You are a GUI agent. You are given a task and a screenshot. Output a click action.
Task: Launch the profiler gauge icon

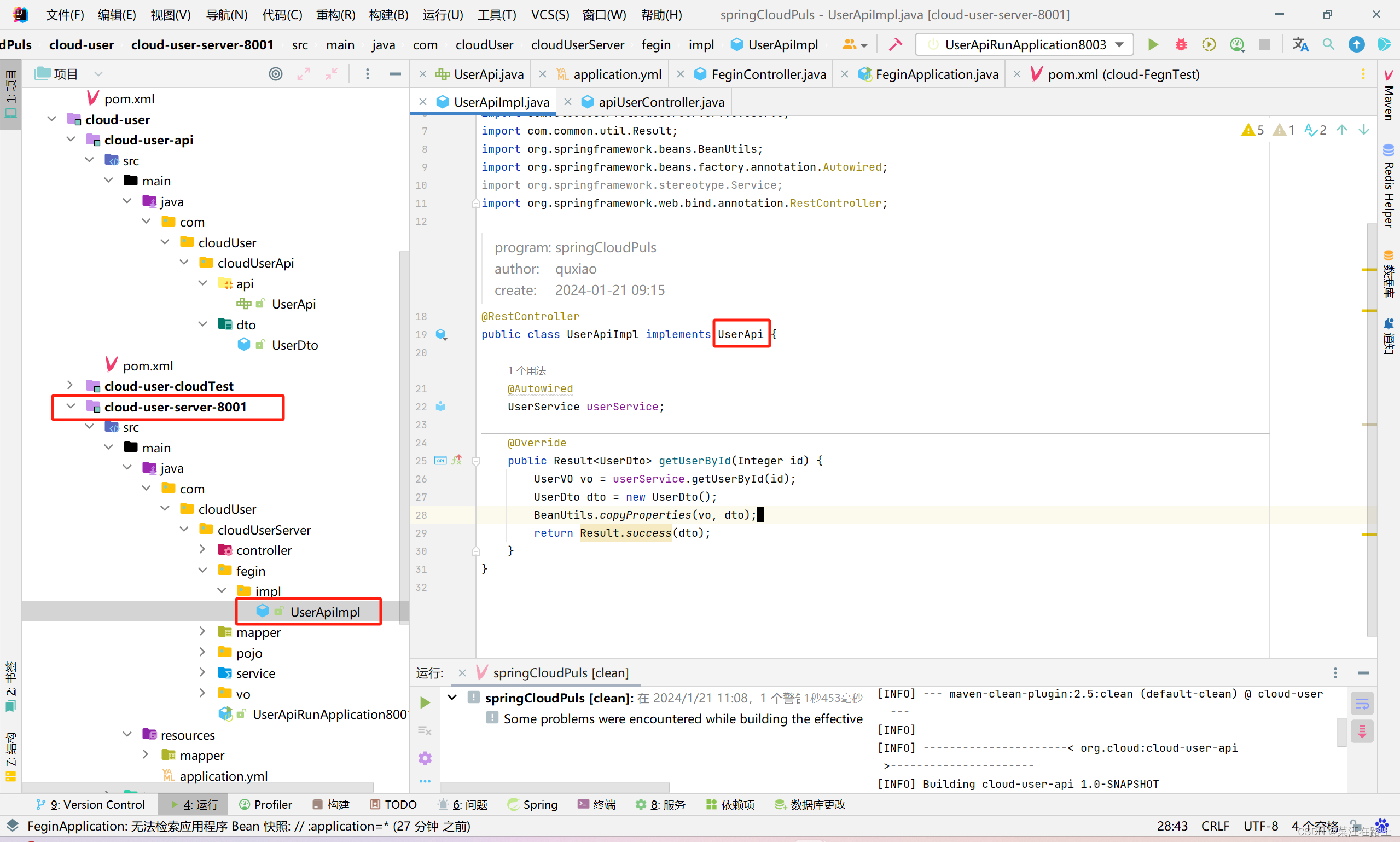point(1236,44)
